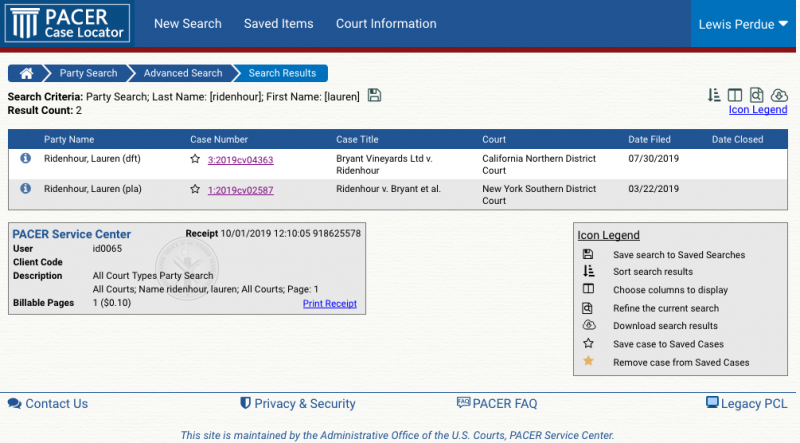
Task: Sort by Case Title column header
Action: 357,139
